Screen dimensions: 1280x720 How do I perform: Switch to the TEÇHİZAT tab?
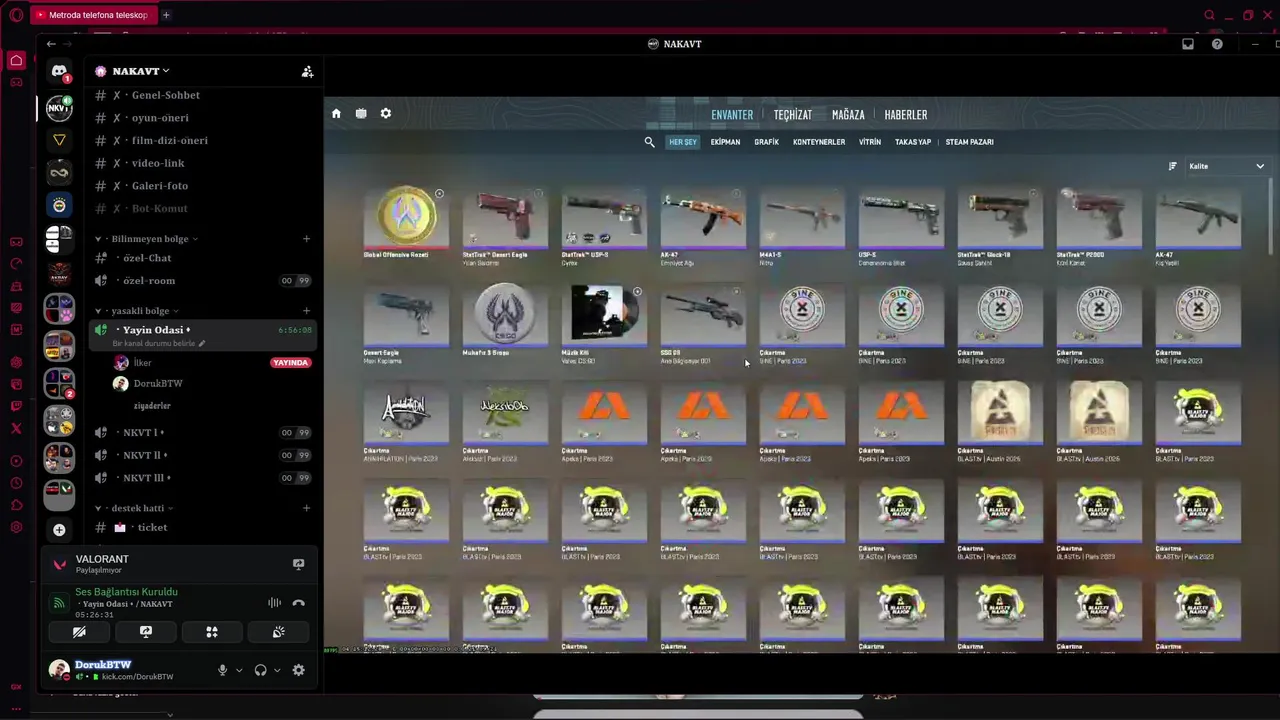(793, 115)
